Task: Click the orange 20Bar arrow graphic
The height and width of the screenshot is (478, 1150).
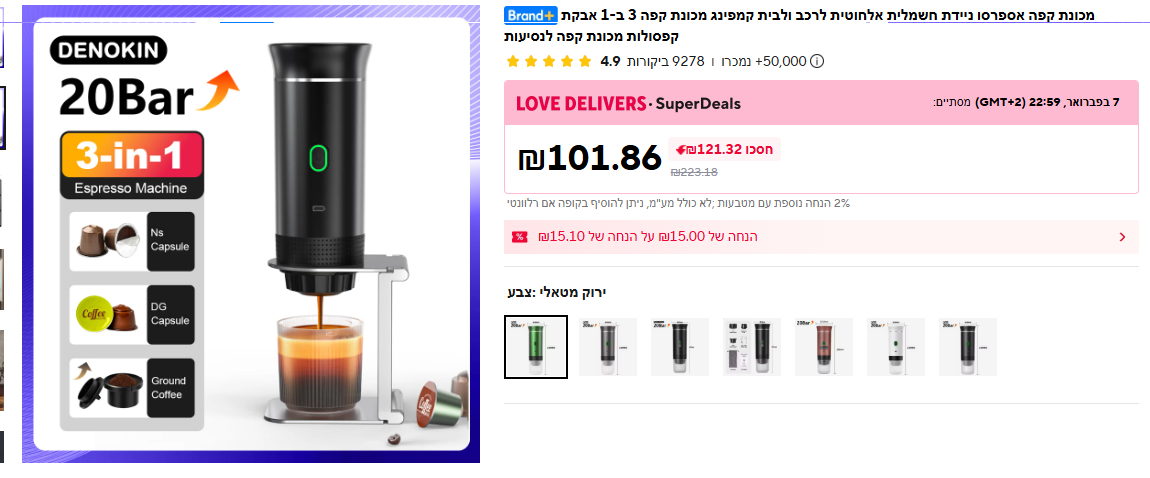Action: click(x=219, y=91)
